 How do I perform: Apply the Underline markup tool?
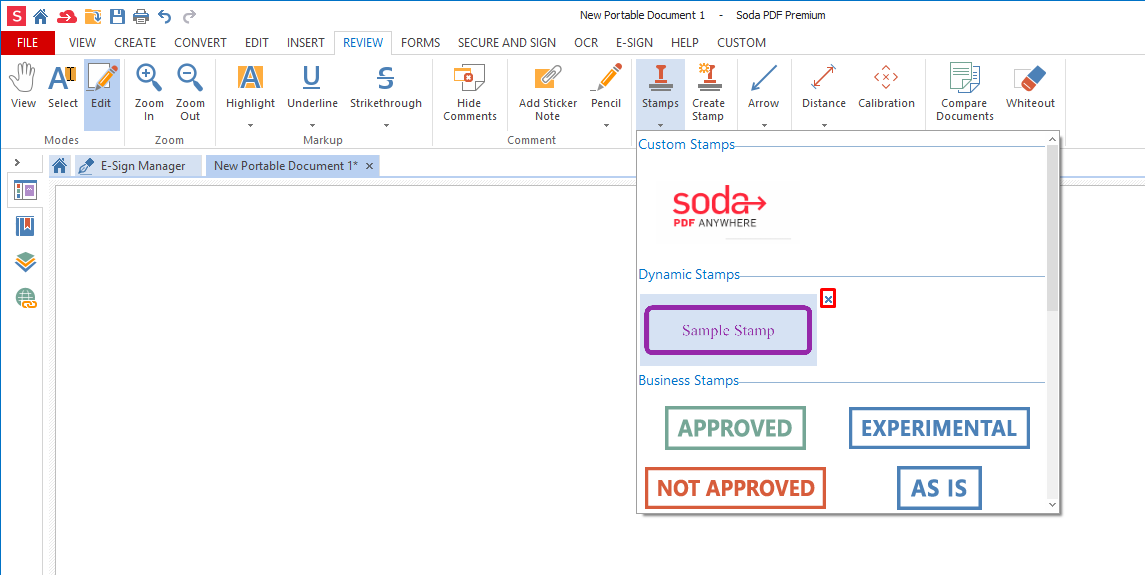pyautogui.click(x=312, y=87)
